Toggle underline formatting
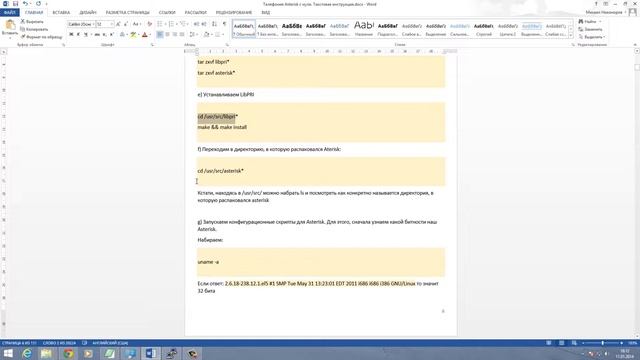640x360 pixels. [85, 35]
